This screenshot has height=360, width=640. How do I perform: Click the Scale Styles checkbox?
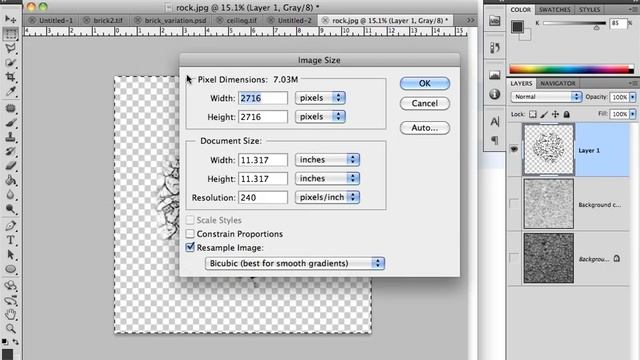pyautogui.click(x=190, y=220)
